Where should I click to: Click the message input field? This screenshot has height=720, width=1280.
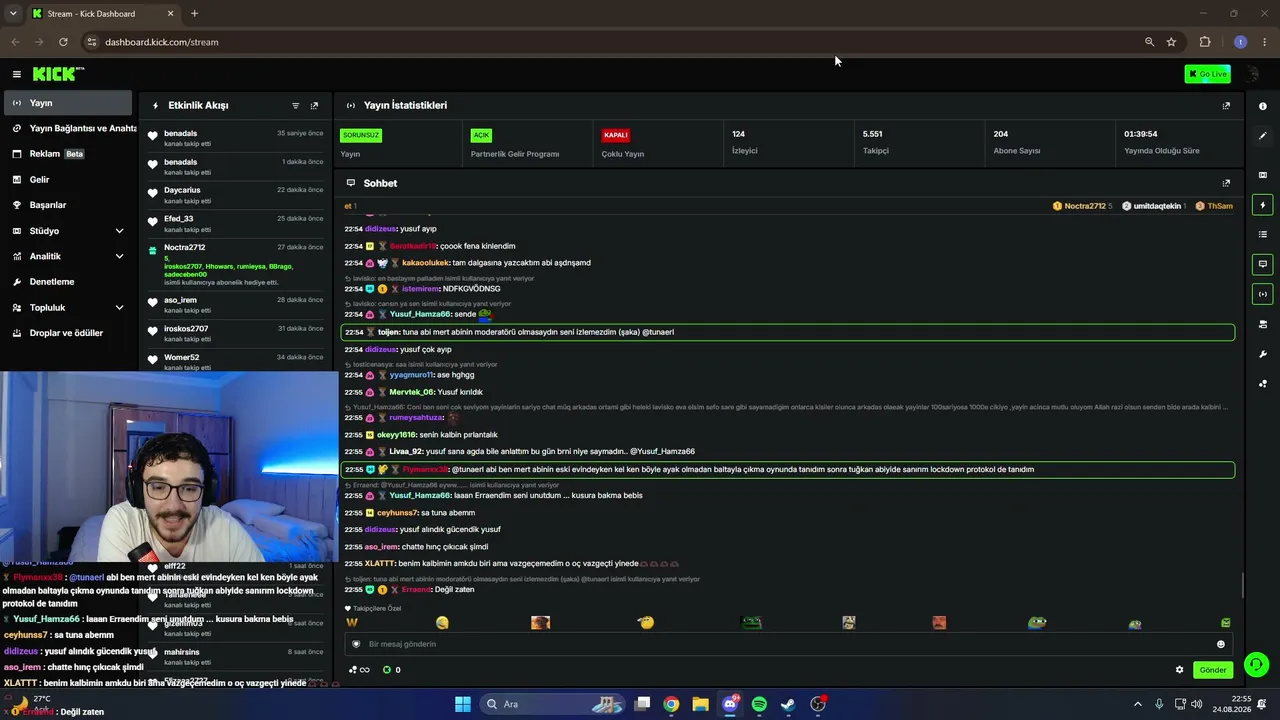[789, 644]
